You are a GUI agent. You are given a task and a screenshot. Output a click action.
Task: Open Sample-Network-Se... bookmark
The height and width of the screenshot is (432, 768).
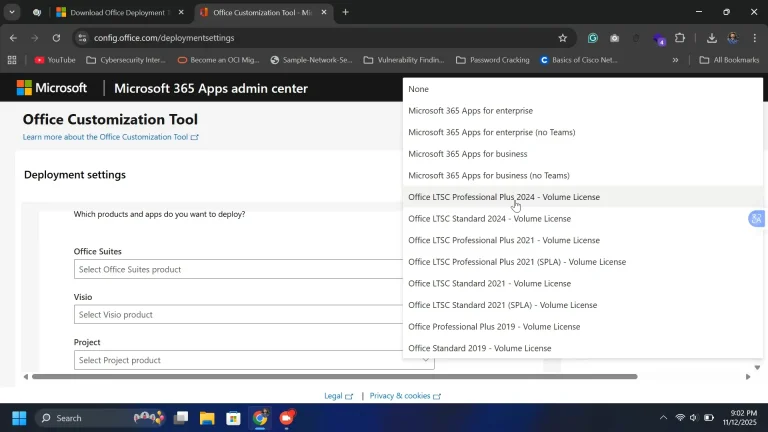pos(311,60)
